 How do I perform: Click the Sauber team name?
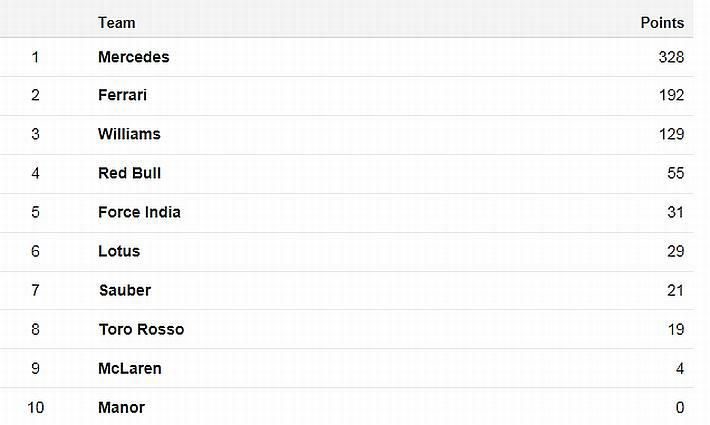pyautogui.click(x=124, y=290)
